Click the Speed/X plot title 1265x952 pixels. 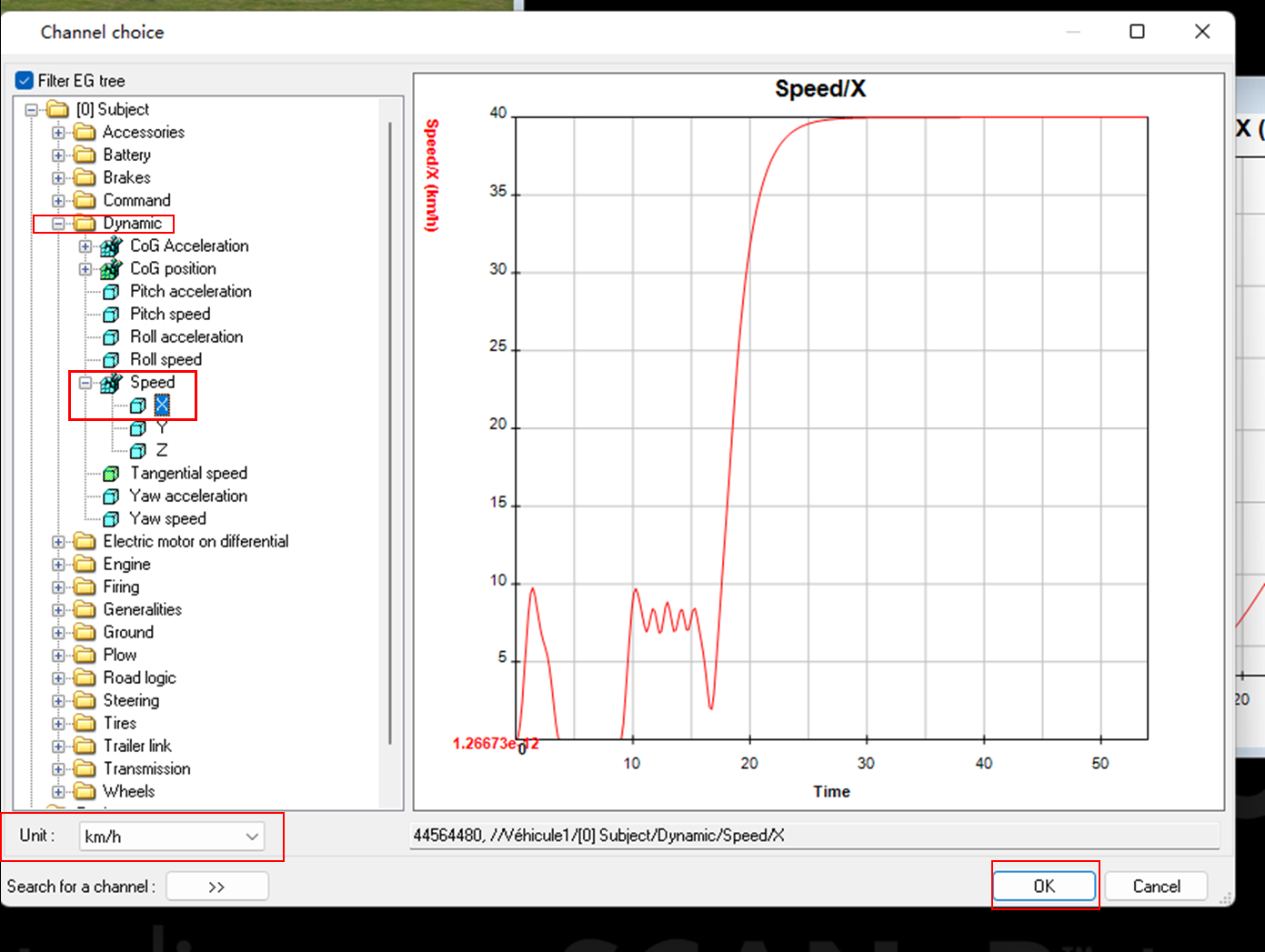pos(820,89)
